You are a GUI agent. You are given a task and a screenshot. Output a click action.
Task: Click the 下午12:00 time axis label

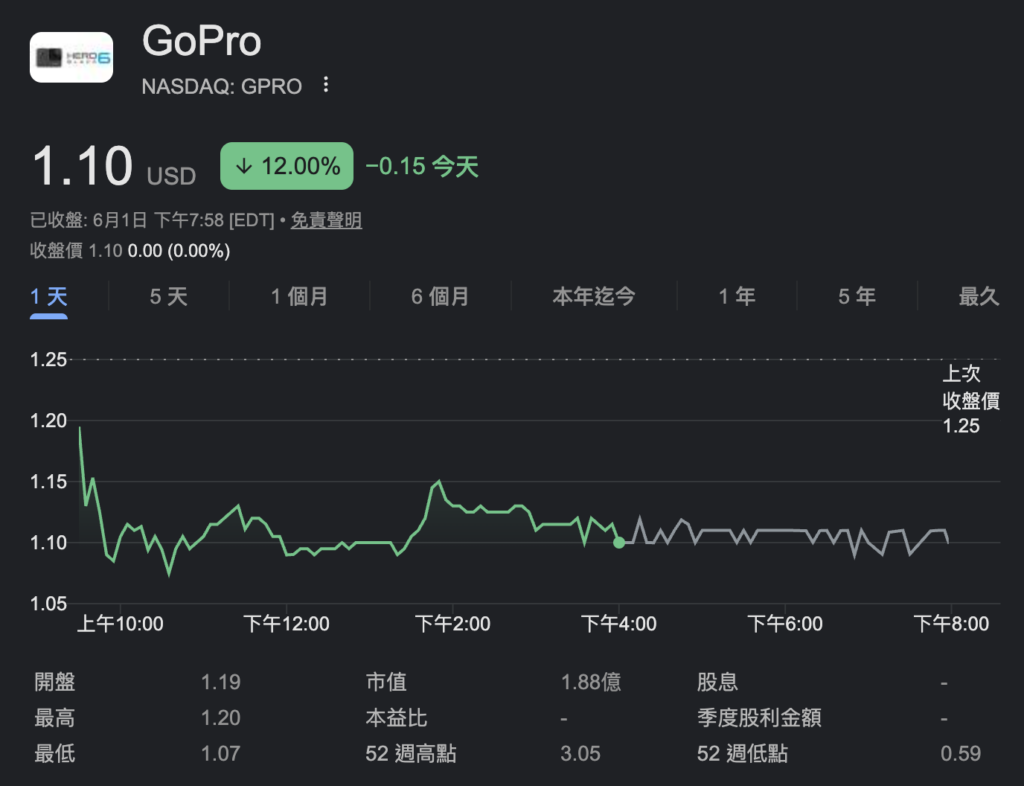tap(287, 623)
